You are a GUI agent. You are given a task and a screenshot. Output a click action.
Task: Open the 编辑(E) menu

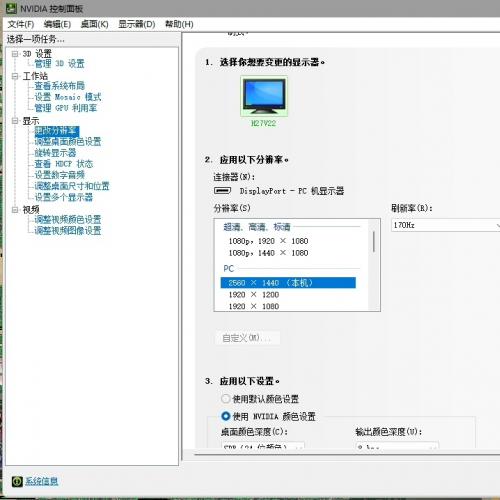57,24
